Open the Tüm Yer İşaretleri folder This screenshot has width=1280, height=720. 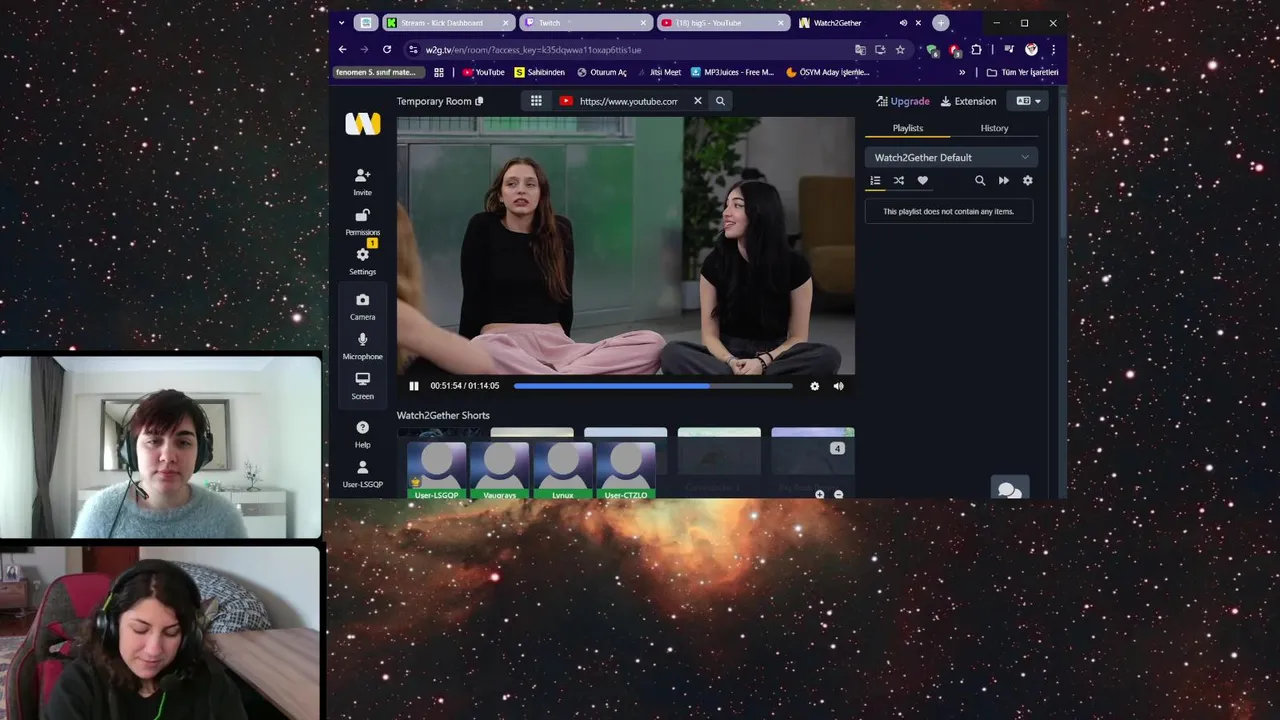pos(1022,72)
